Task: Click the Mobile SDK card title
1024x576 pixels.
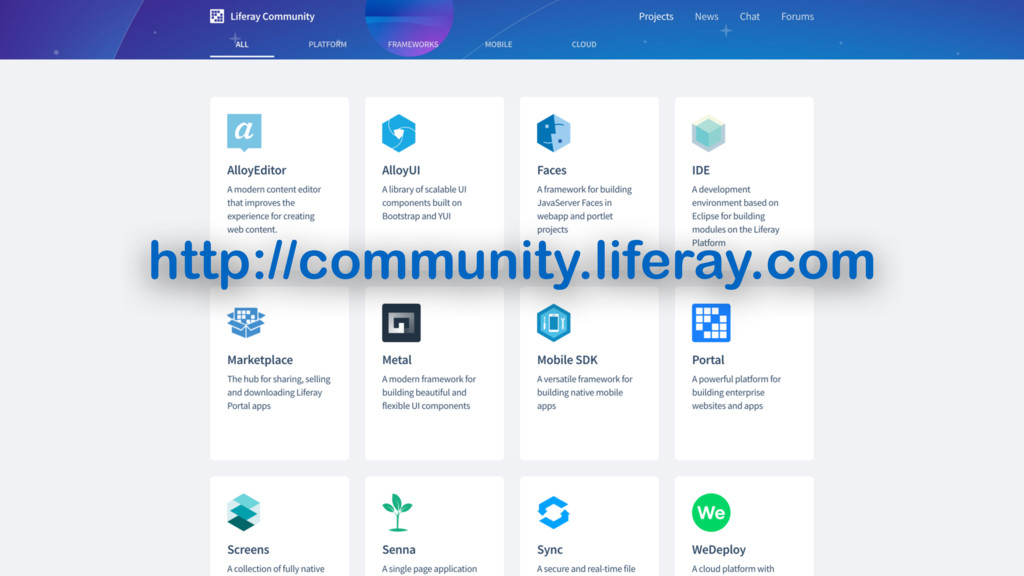Action: [567, 360]
